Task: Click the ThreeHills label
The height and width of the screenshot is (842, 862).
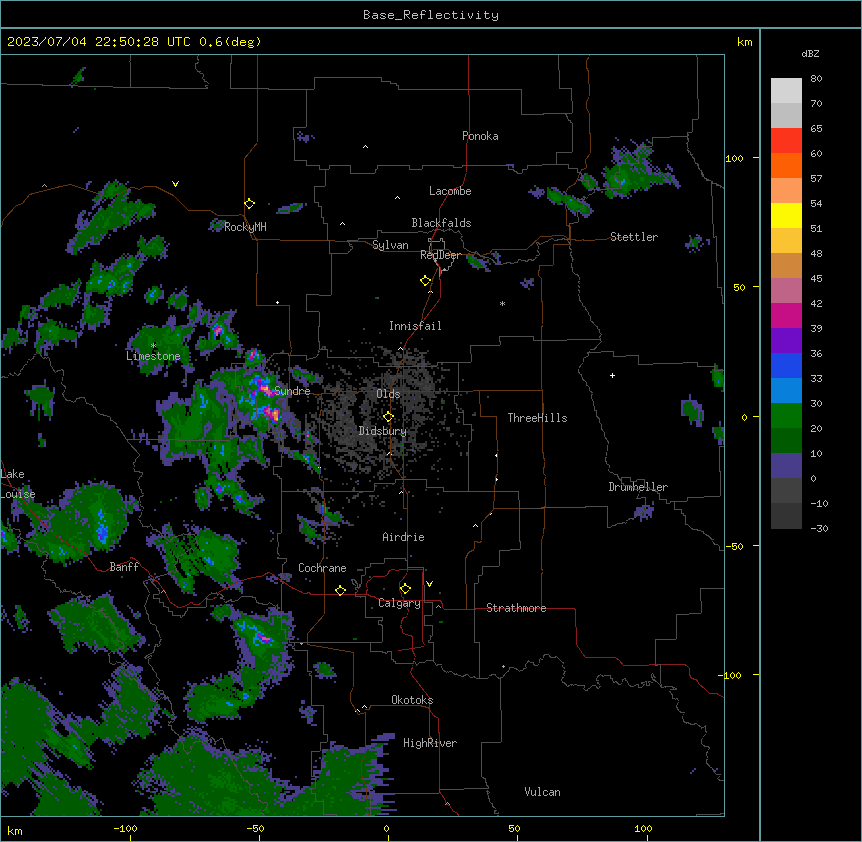Action: pyautogui.click(x=537, y=418)
